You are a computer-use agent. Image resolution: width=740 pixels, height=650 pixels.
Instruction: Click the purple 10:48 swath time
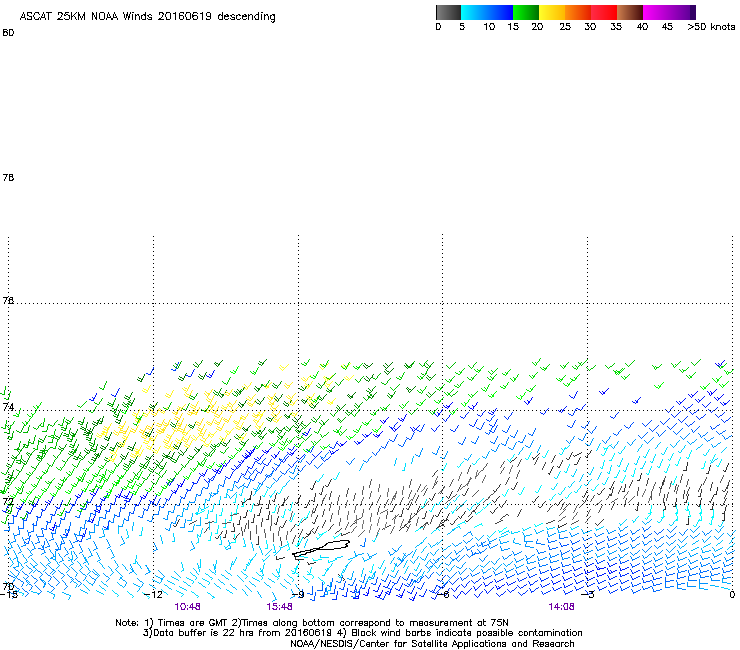point(187,607)
